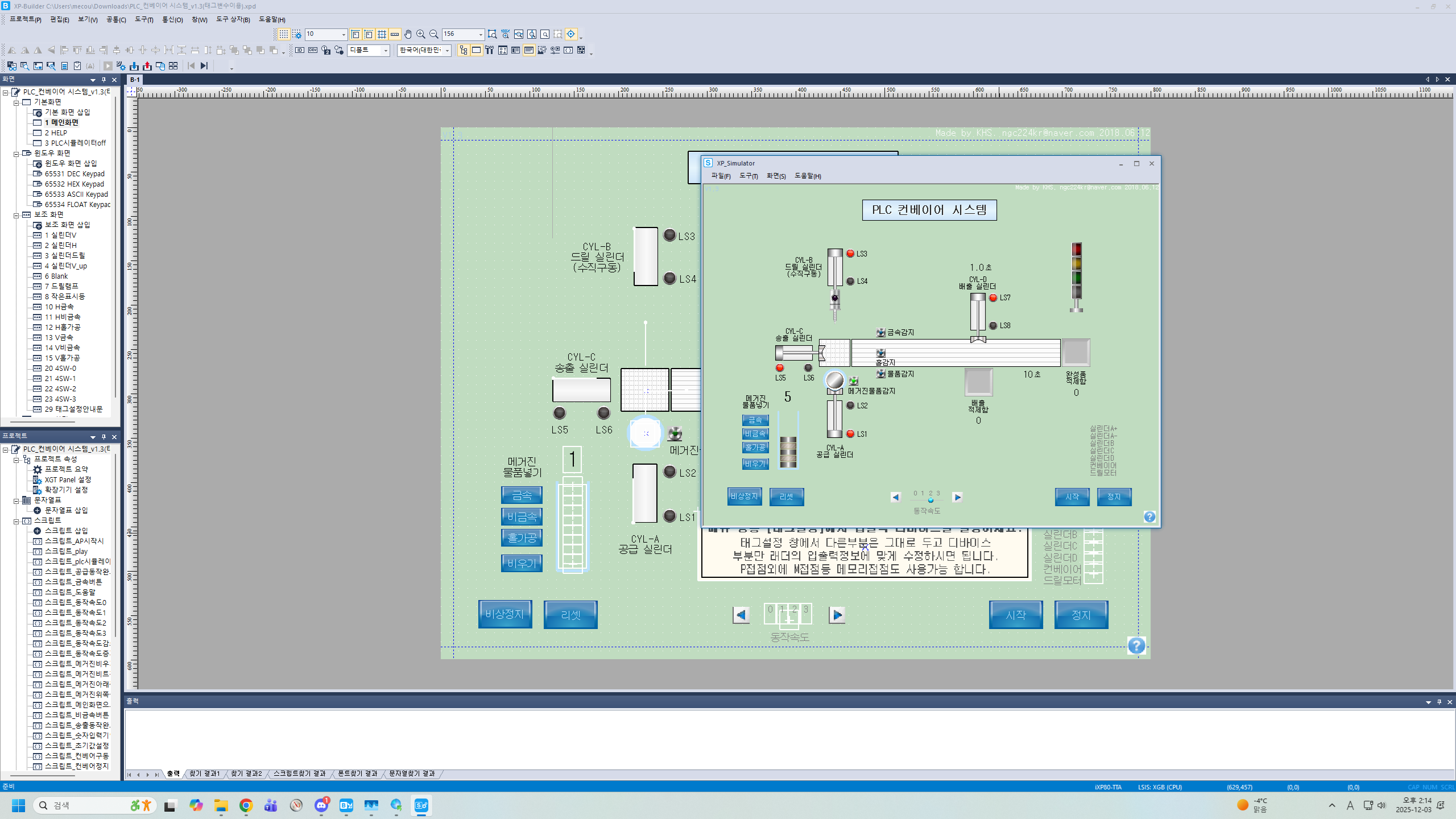This screenshot has width=1456, height=819.
Task: Click 정지 button on editor canvas
Action: [1081, 615]
